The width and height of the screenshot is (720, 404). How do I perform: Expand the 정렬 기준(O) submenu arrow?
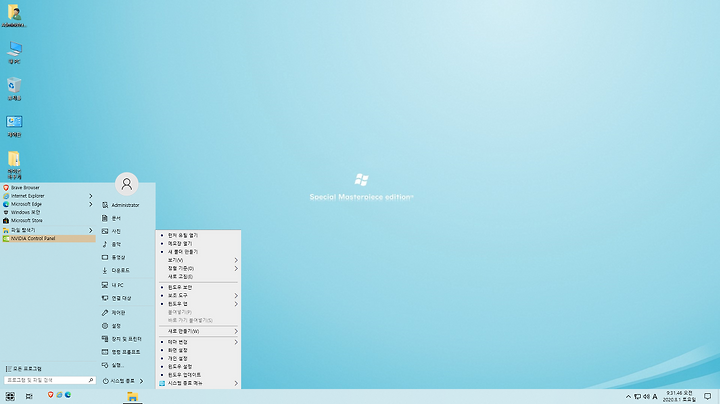(x=236, y=269)
